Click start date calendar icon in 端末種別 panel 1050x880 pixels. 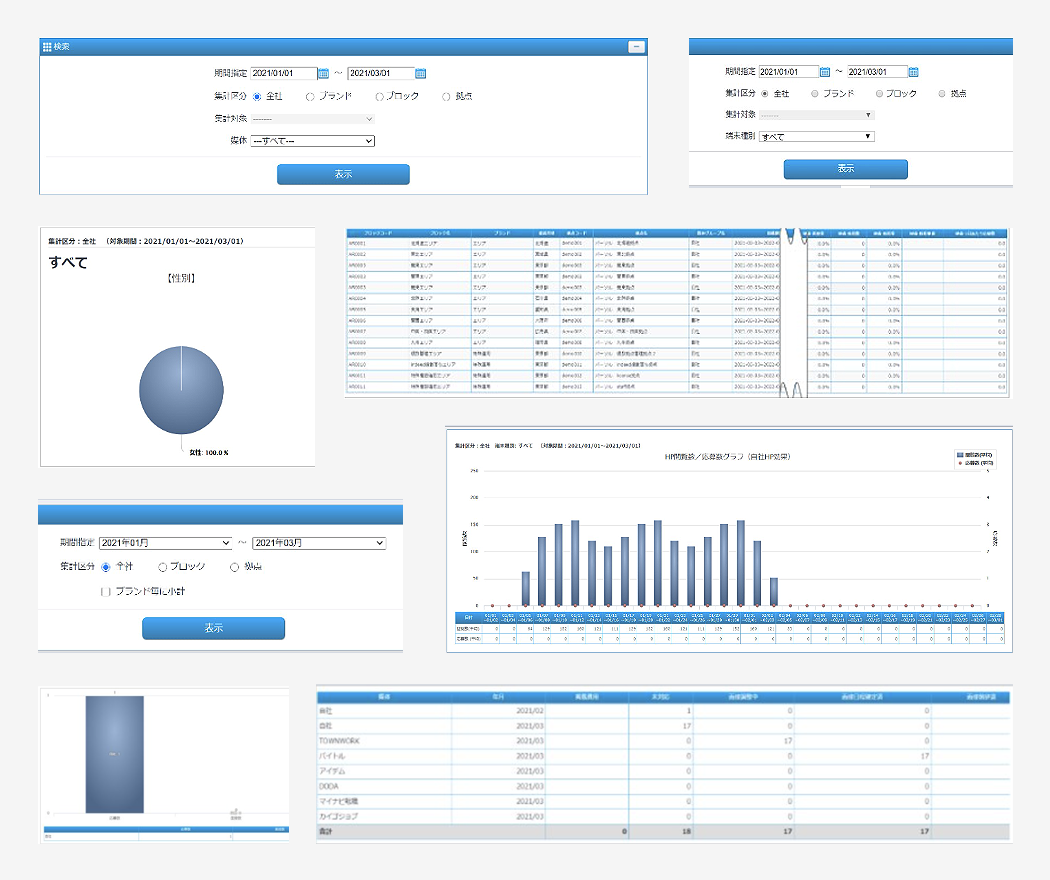(x=825, y=72)
